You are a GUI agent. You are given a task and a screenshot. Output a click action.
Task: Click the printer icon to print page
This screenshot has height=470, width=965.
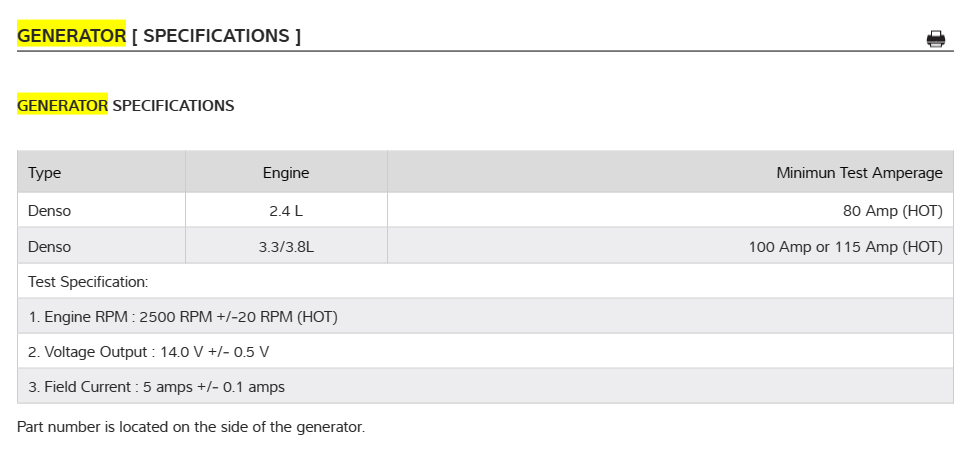point(936,39)
